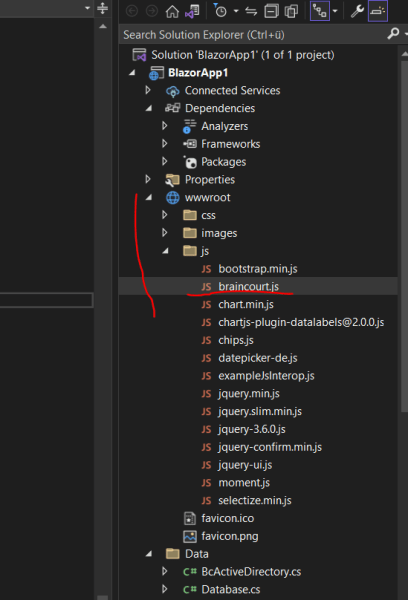
Task: Open the file nesting dropdown arrow
Action: [x=335, y=11]
